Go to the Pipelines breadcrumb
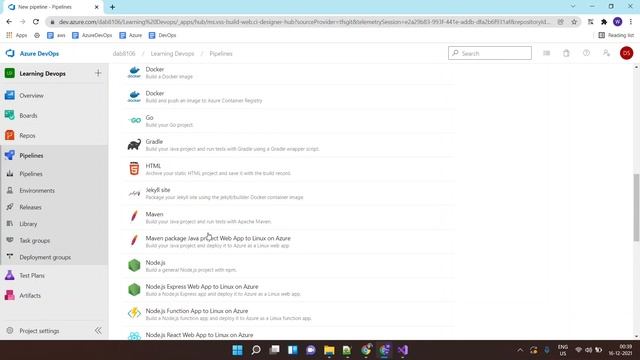Viewport: 640px width, 360px height. [221, 53]
